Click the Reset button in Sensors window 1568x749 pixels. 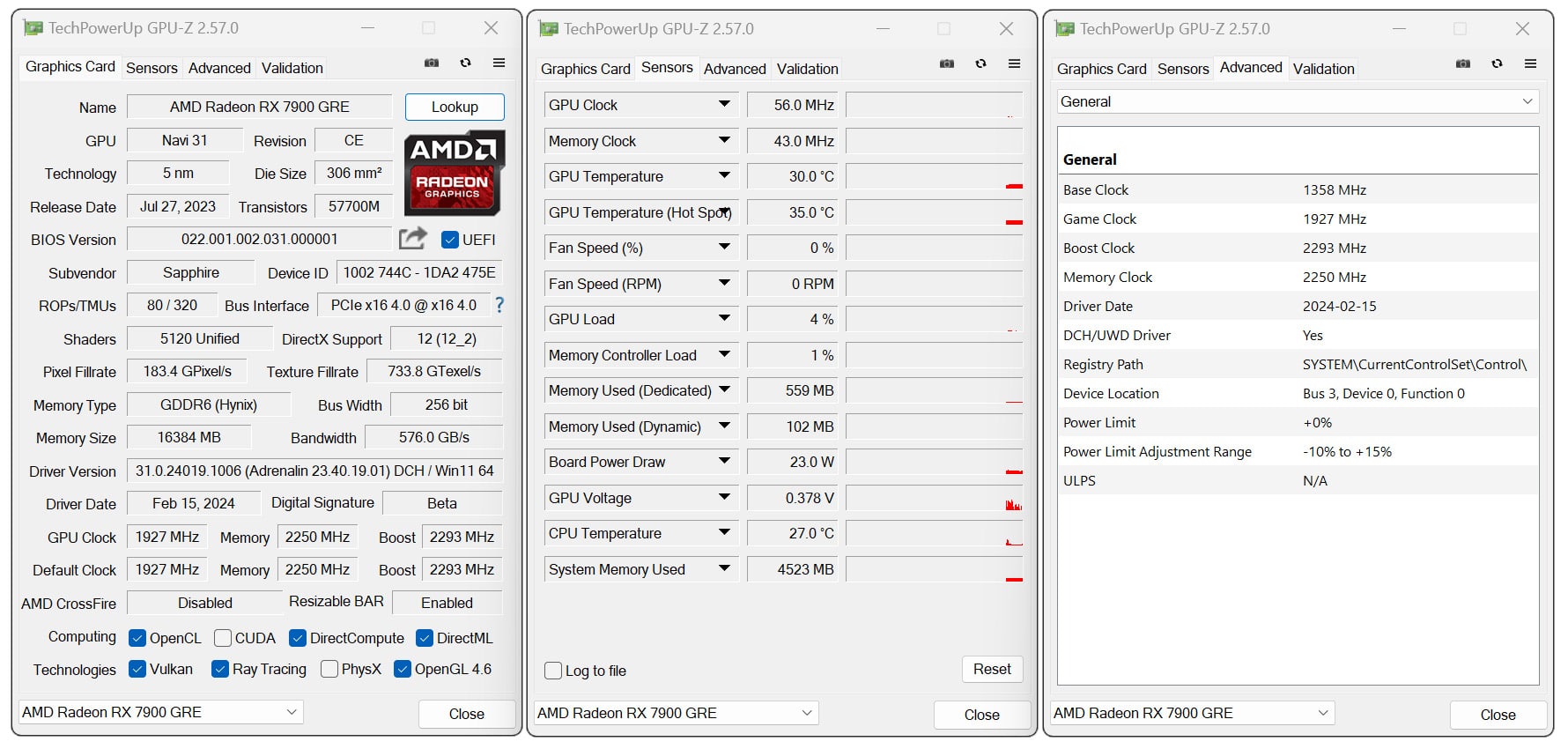click(x=992, y=670)
